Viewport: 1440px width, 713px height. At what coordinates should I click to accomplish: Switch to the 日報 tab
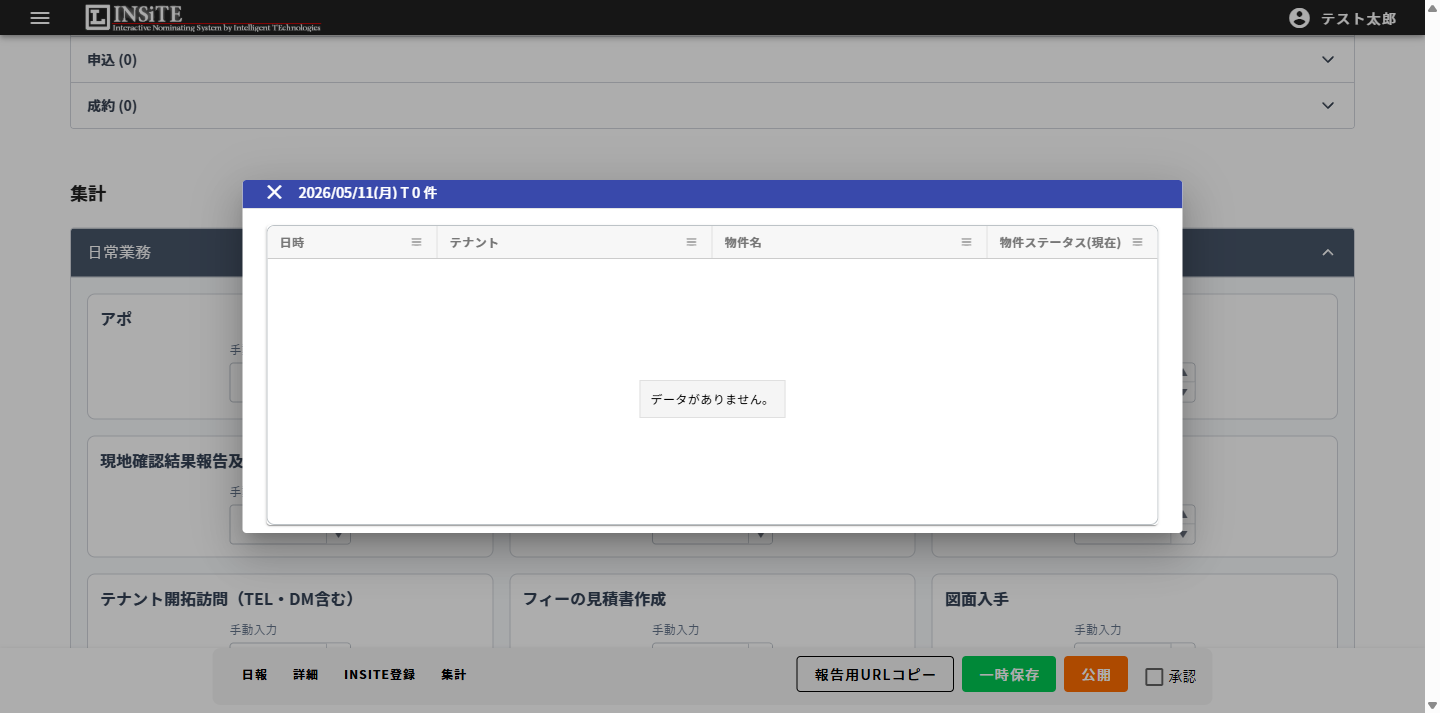click(255, 675)
